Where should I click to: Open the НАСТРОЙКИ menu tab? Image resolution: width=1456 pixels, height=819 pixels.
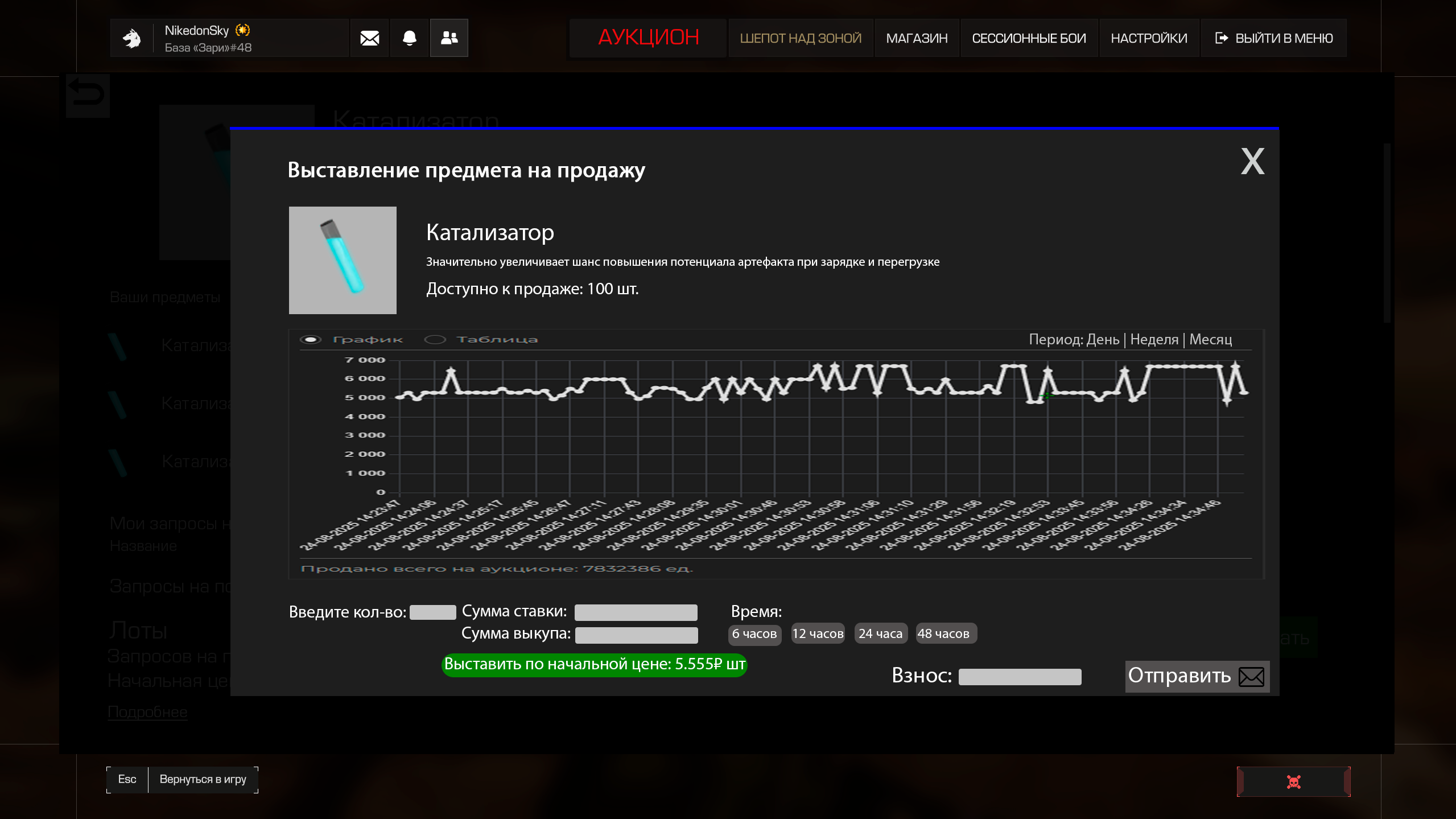tap(1149, 38)
